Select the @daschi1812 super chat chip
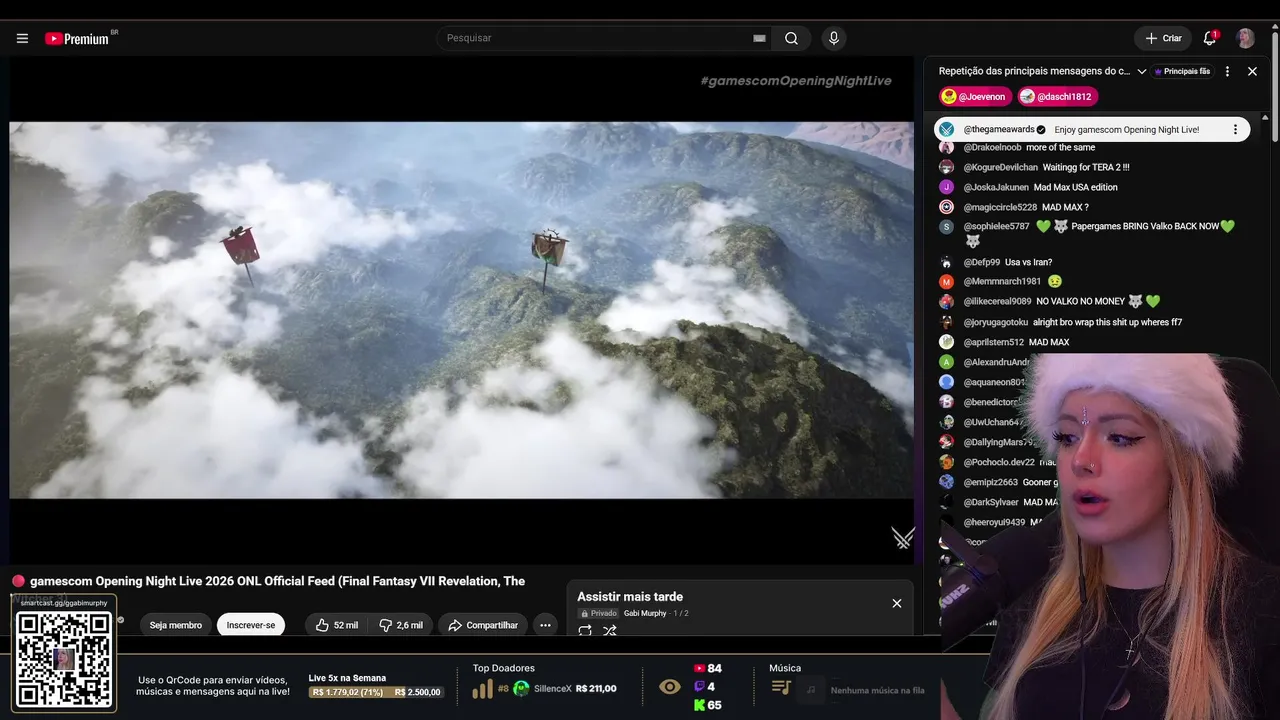Screen dimensions: 1280x720 coord(1058,97)
